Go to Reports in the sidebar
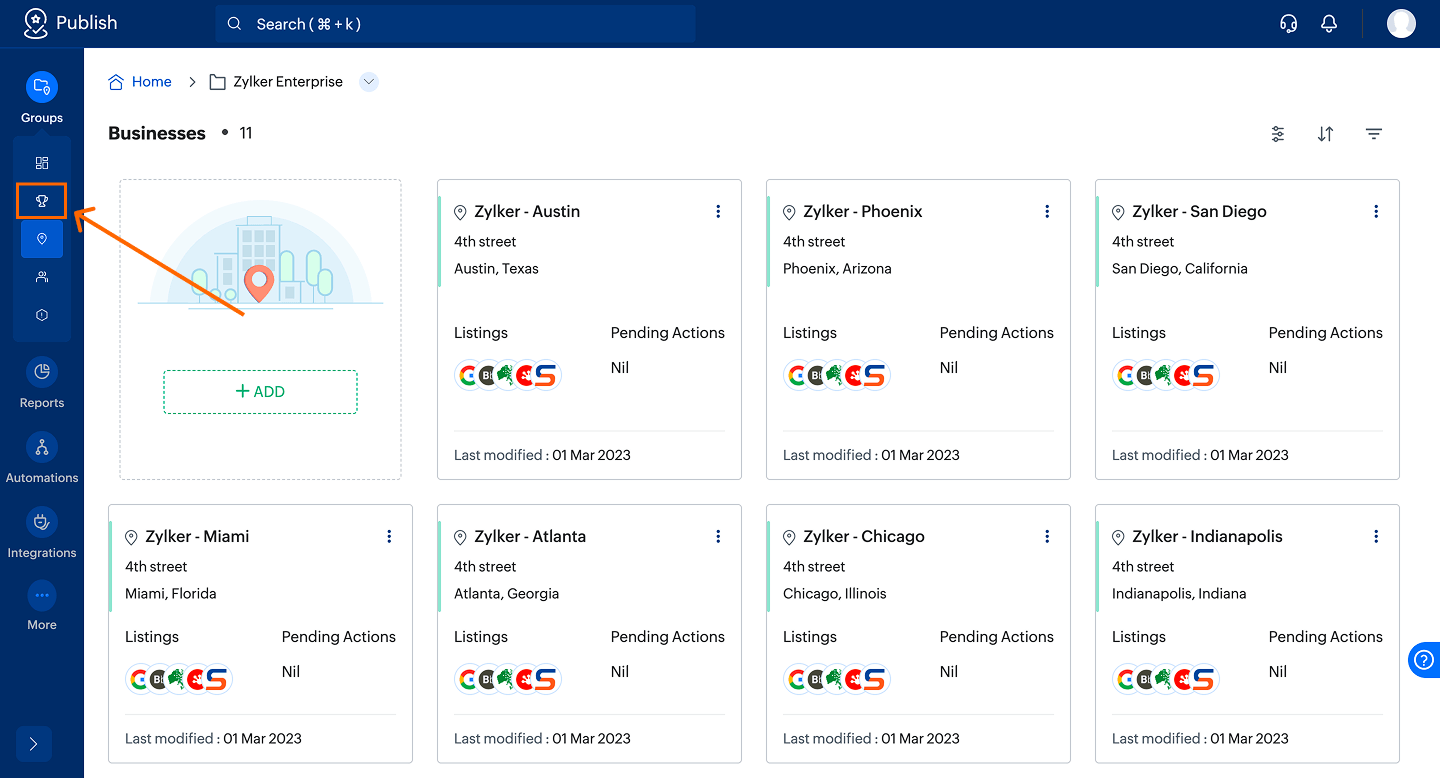Screen dimensions: 1440x778 point(42,383)
